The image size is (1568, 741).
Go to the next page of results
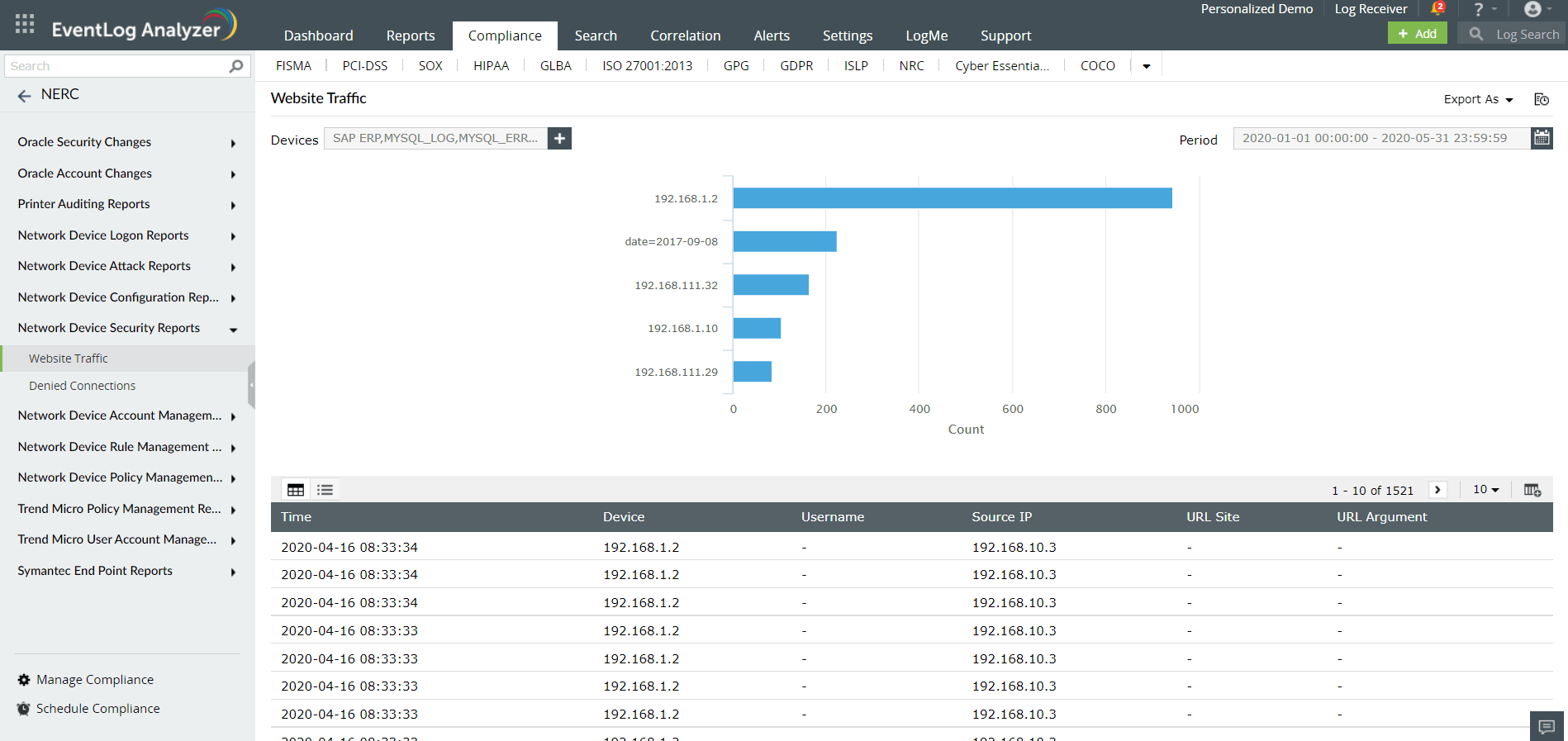click(x=1437, y=490)
